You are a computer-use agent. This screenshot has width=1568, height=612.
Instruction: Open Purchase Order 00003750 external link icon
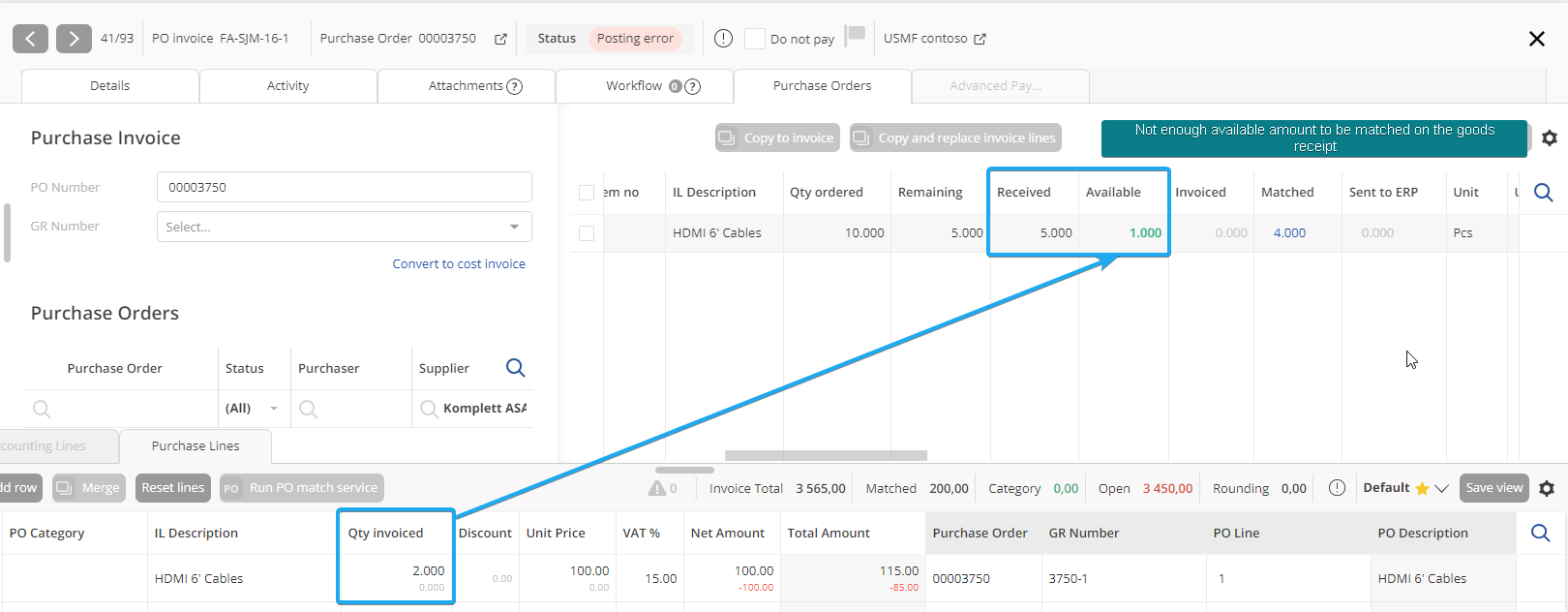point(500,39)
